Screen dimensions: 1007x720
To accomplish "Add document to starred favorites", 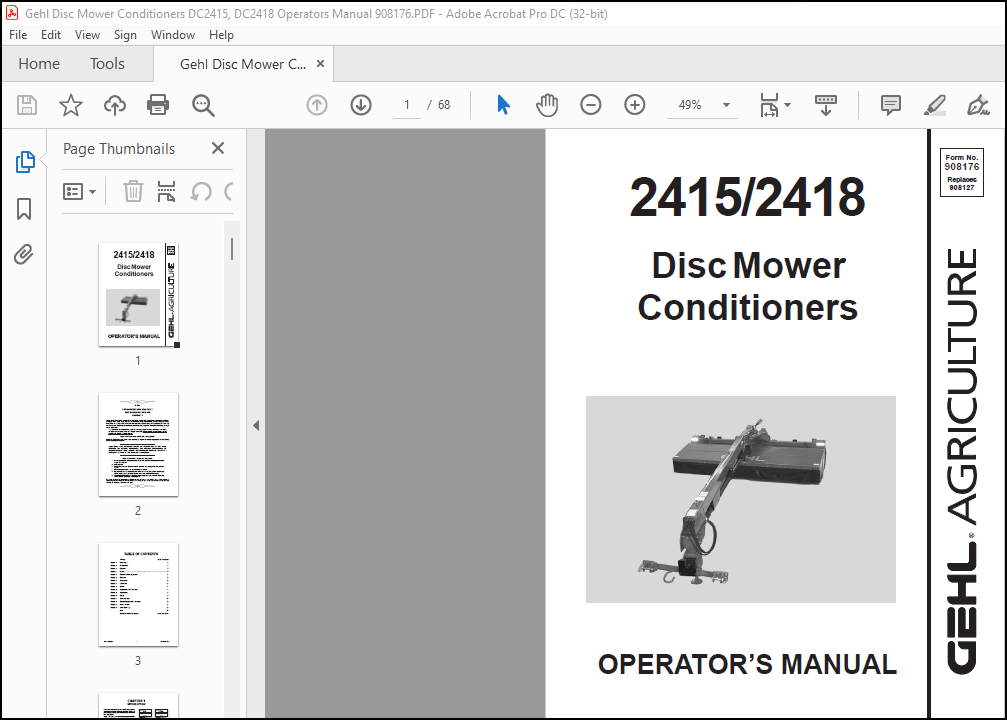I will (71, 105).
